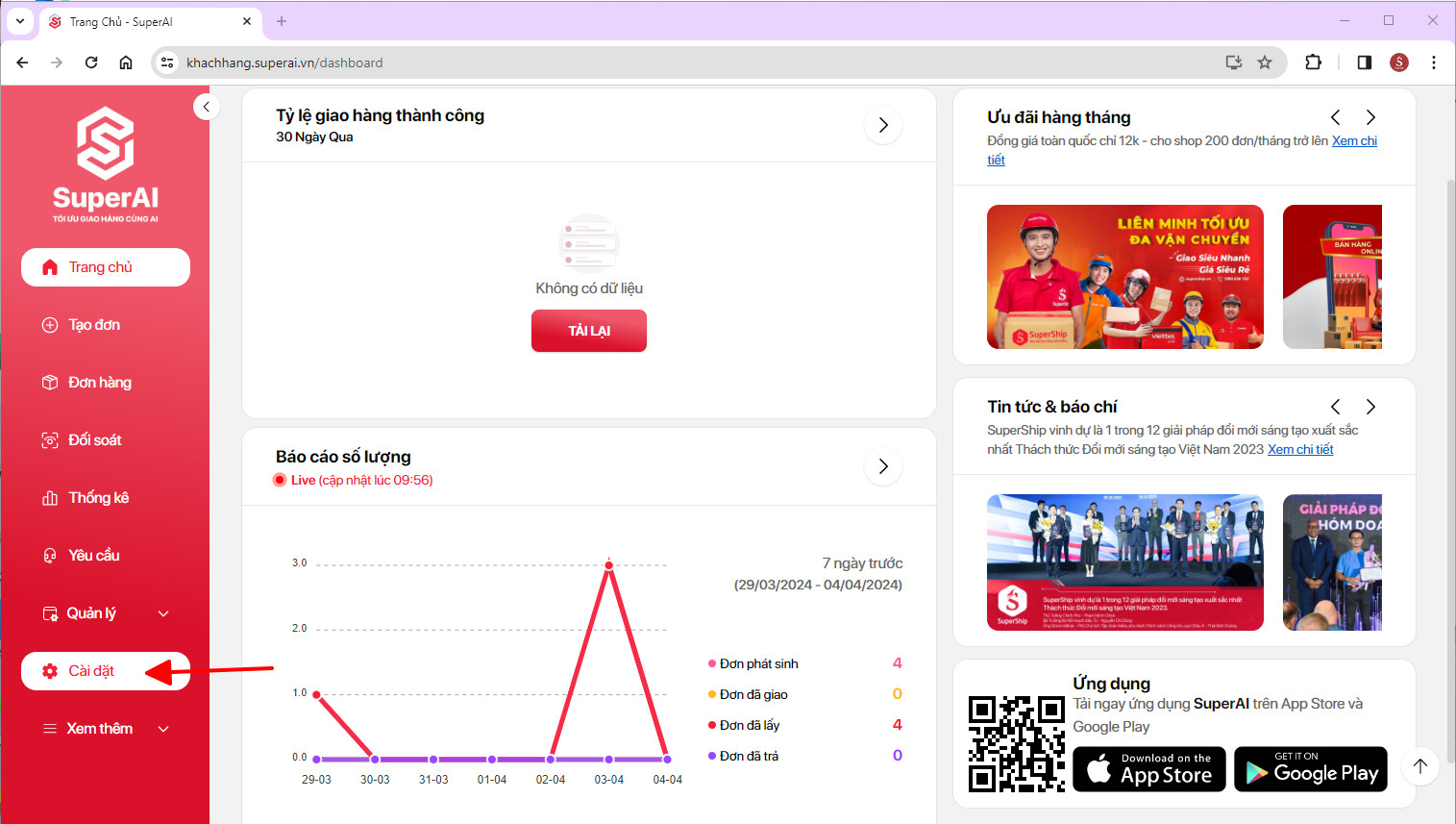Click the scroll-to-top arrow button
The height and width of the screenshot is (824, 1456).
click(x=1420, y=766)
